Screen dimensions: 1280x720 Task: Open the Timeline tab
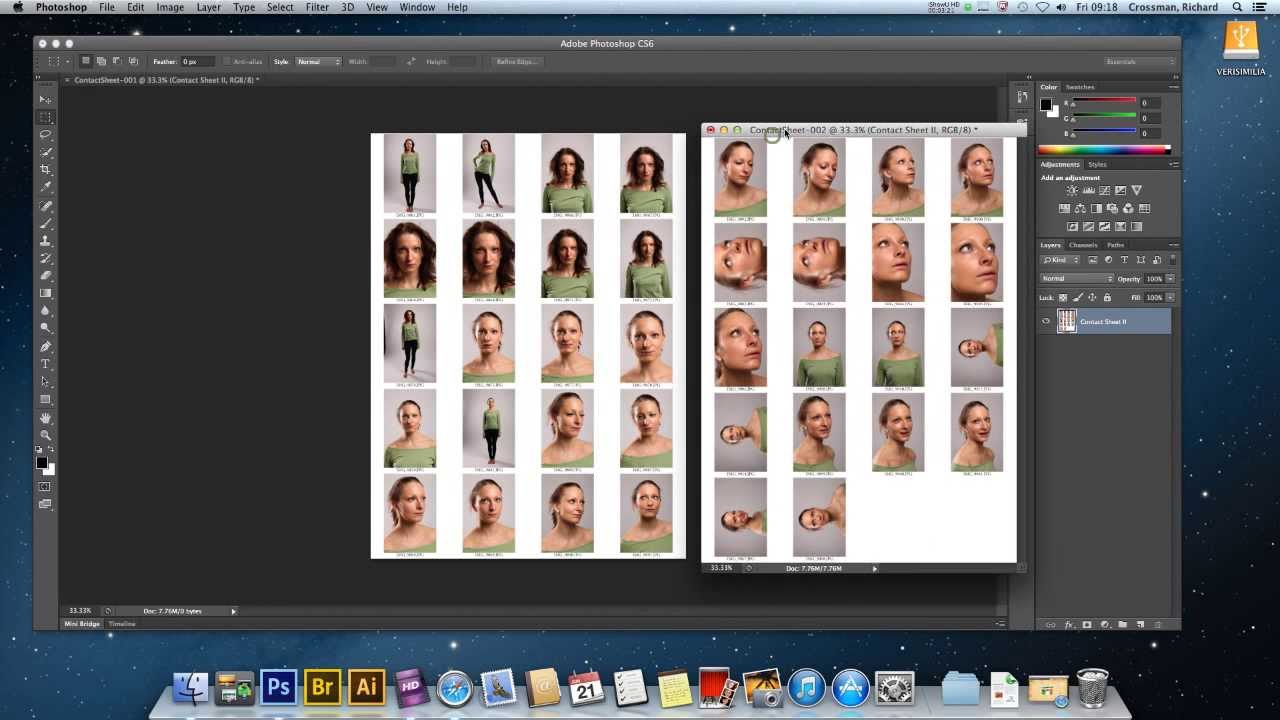(x=122, y=624)
